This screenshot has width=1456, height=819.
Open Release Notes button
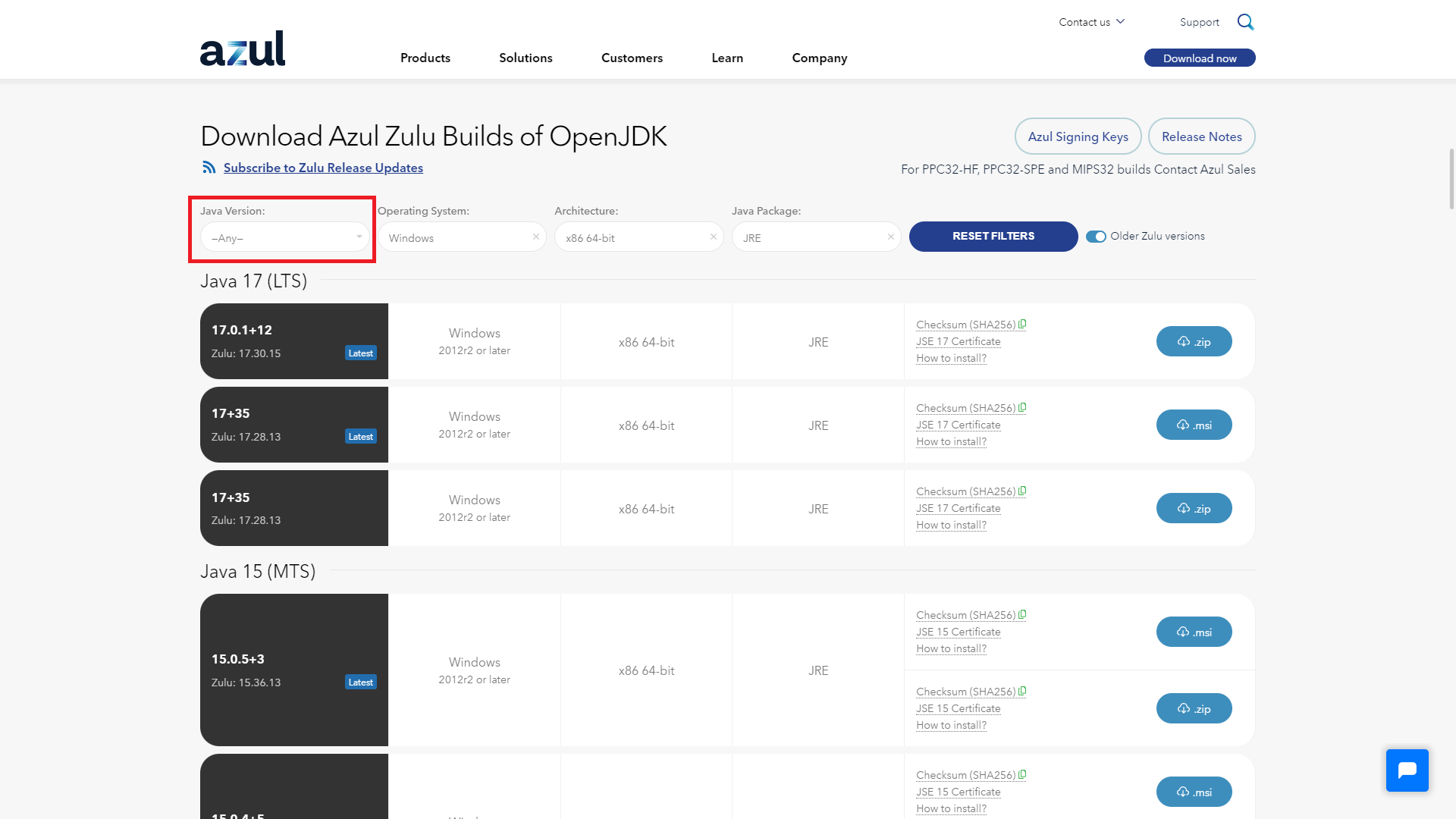pos(1201,136)
